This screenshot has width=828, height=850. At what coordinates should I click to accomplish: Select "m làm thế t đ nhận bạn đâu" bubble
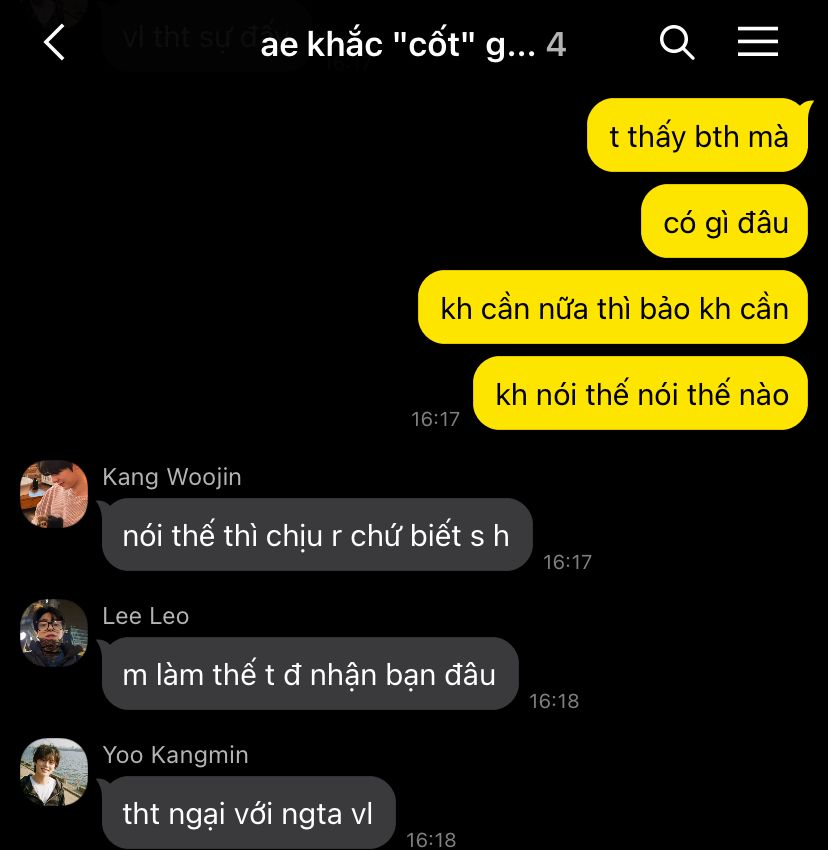[x=310, y=673]
